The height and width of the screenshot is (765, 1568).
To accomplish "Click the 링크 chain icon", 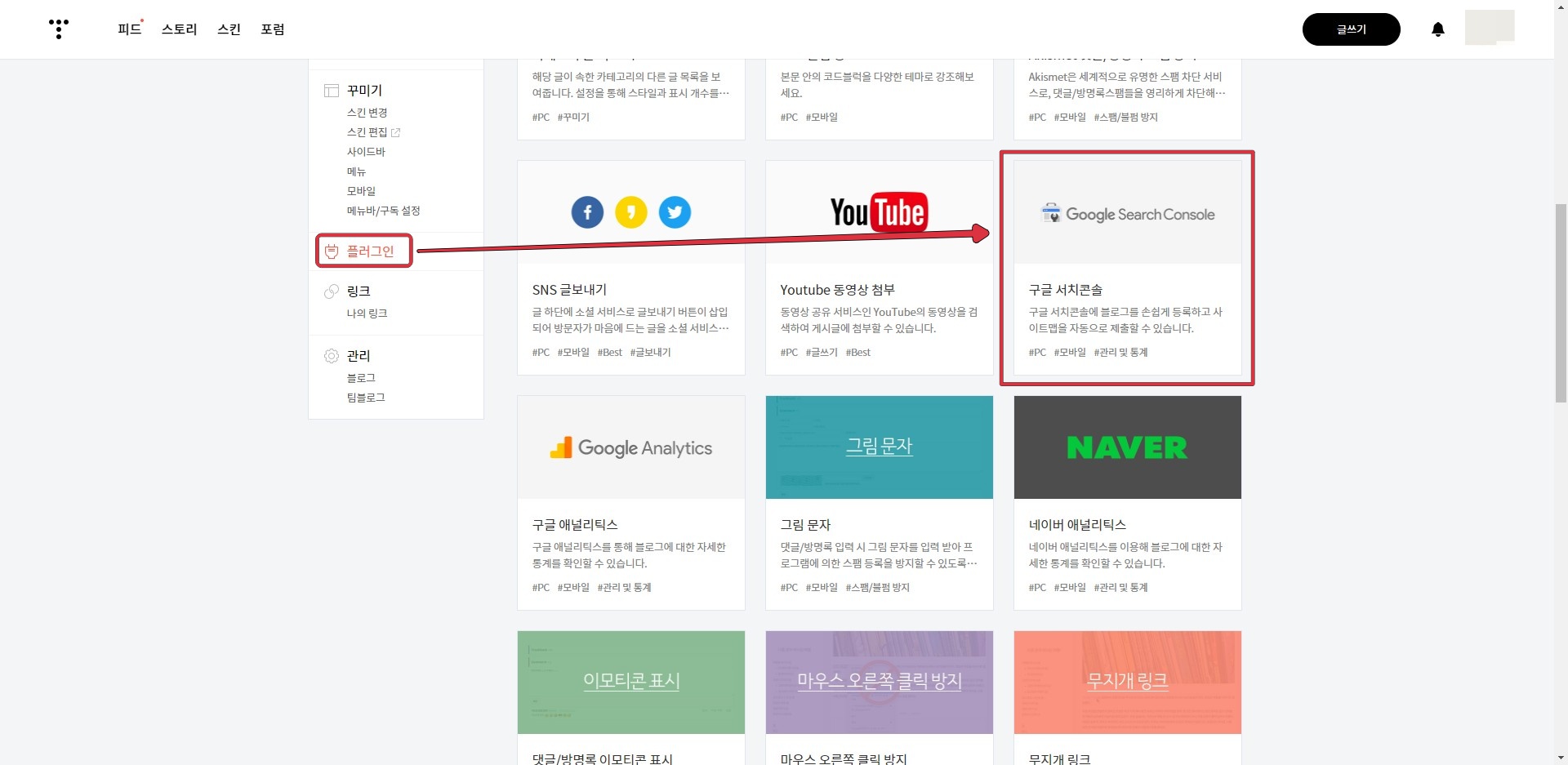I will click(x=332, y=291).
